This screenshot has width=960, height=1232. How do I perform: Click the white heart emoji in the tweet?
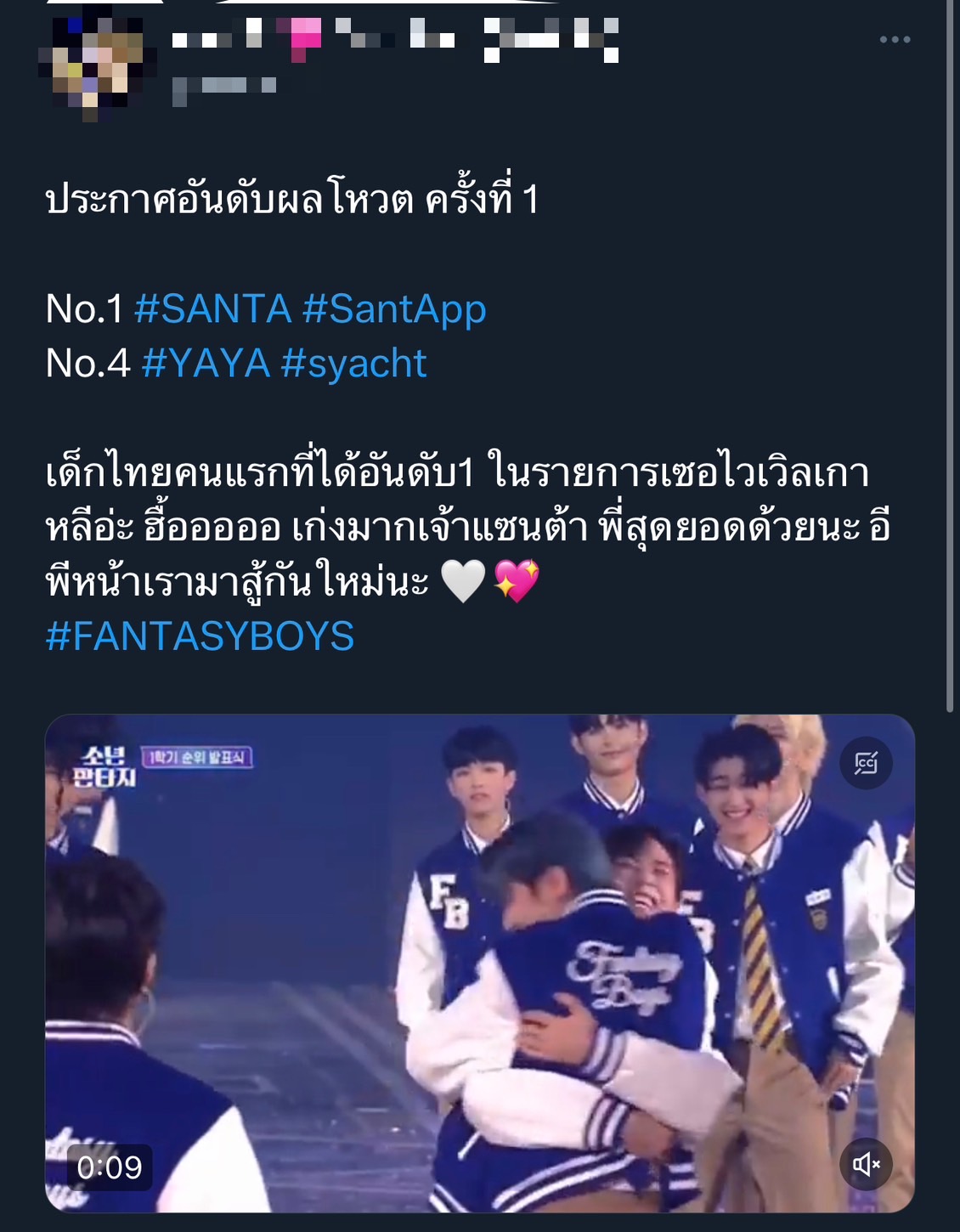[x=463, y=581]
